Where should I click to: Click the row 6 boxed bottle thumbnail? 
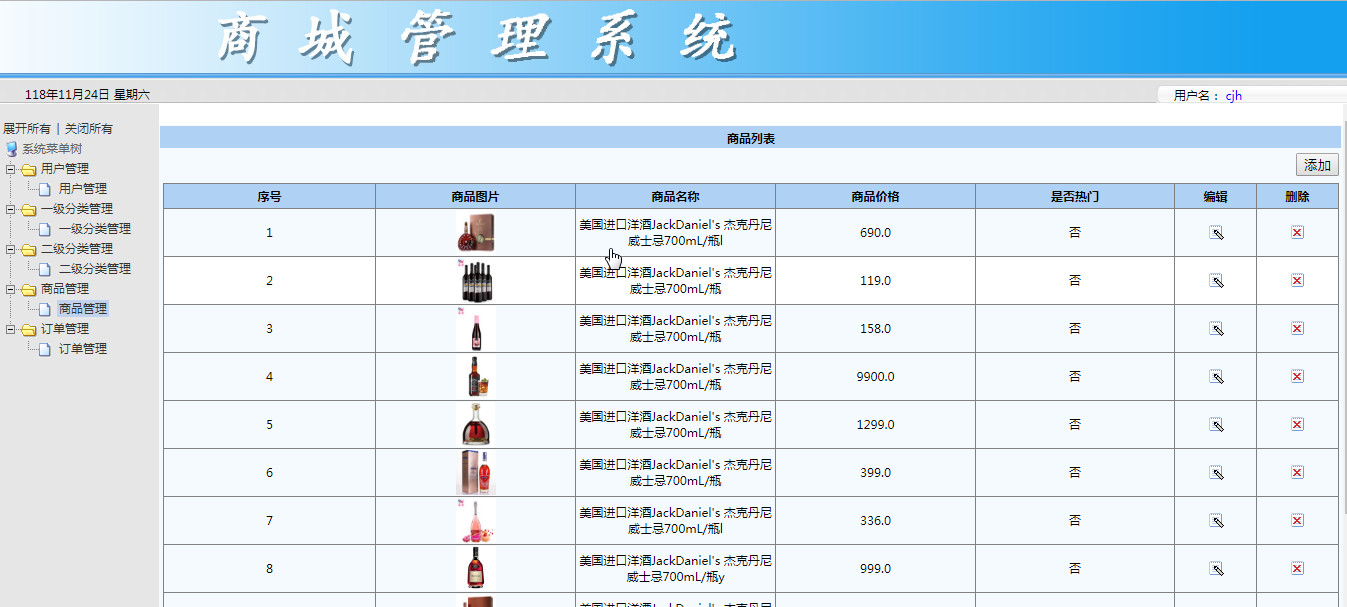475,473
